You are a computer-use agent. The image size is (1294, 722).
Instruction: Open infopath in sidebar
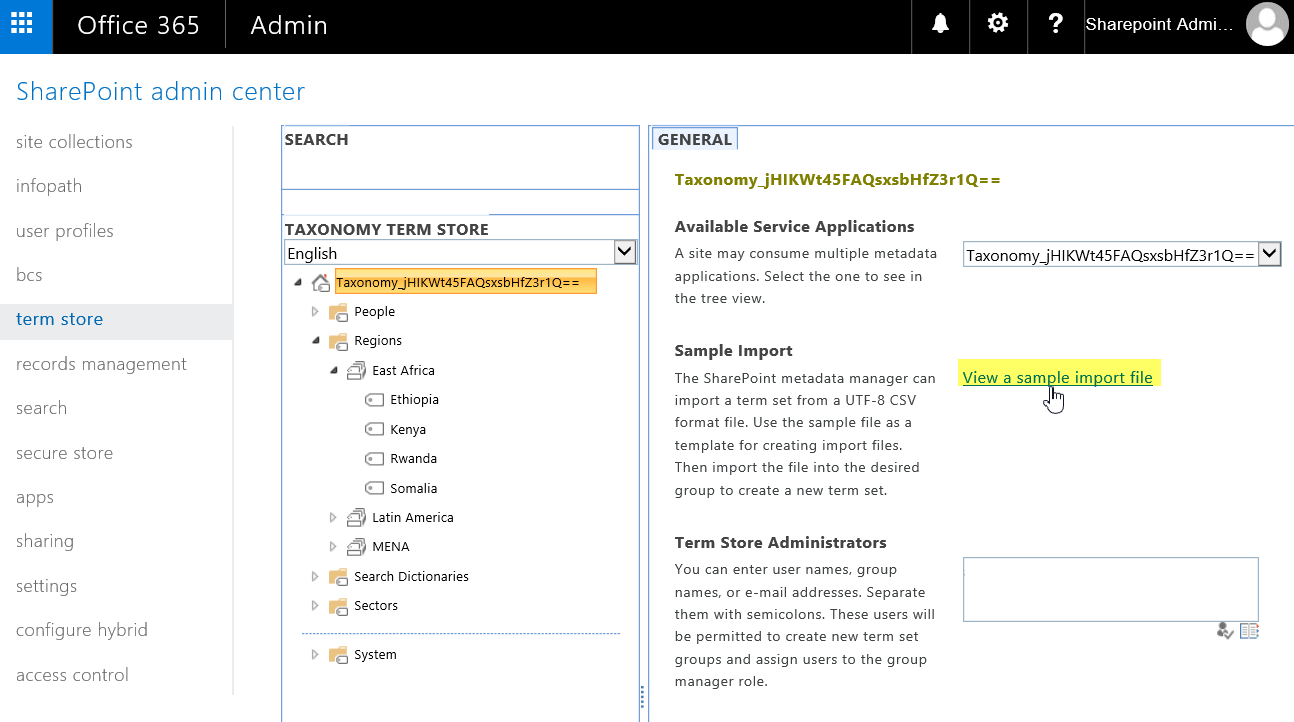(49, 186)
